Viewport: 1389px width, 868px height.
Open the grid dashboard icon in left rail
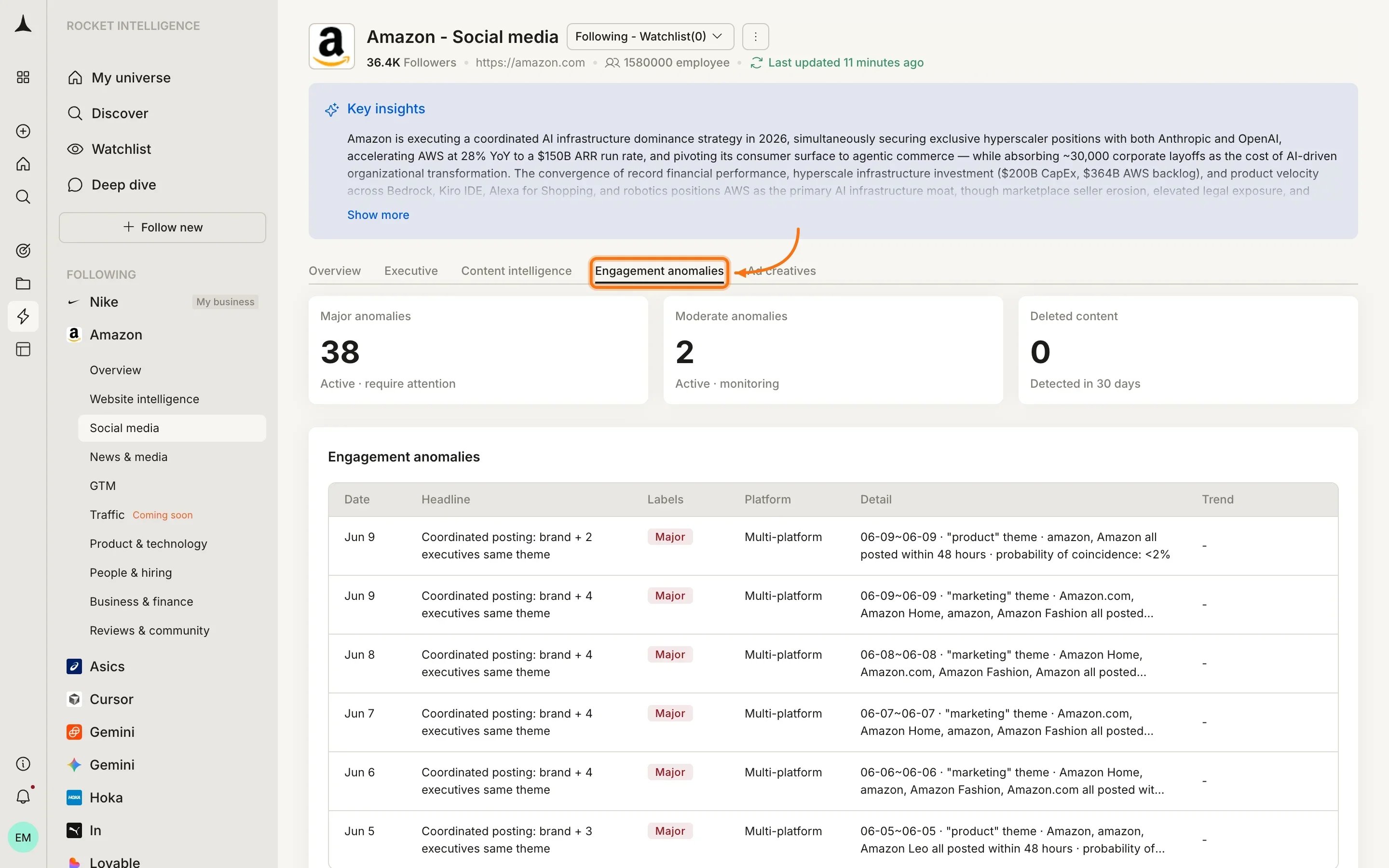click(23, 77)
